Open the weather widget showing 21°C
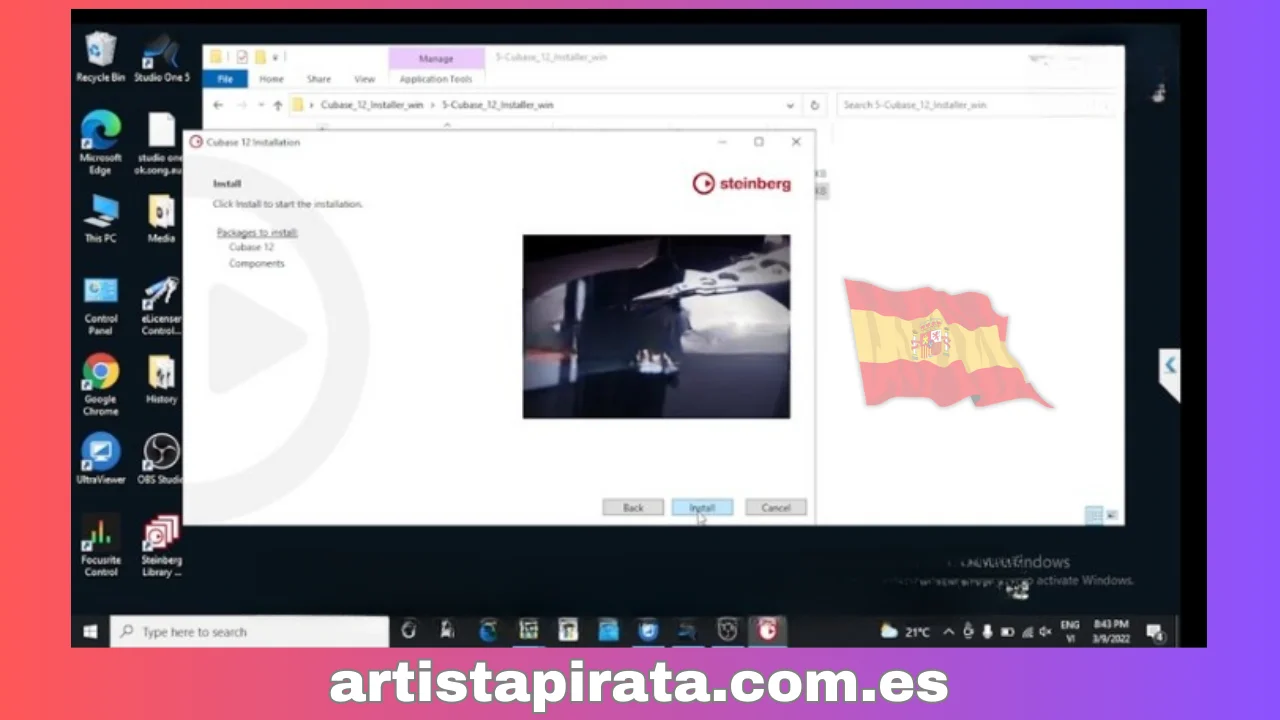The width and height of the screenshot is (1280, 720). click(x=905, y=632)
